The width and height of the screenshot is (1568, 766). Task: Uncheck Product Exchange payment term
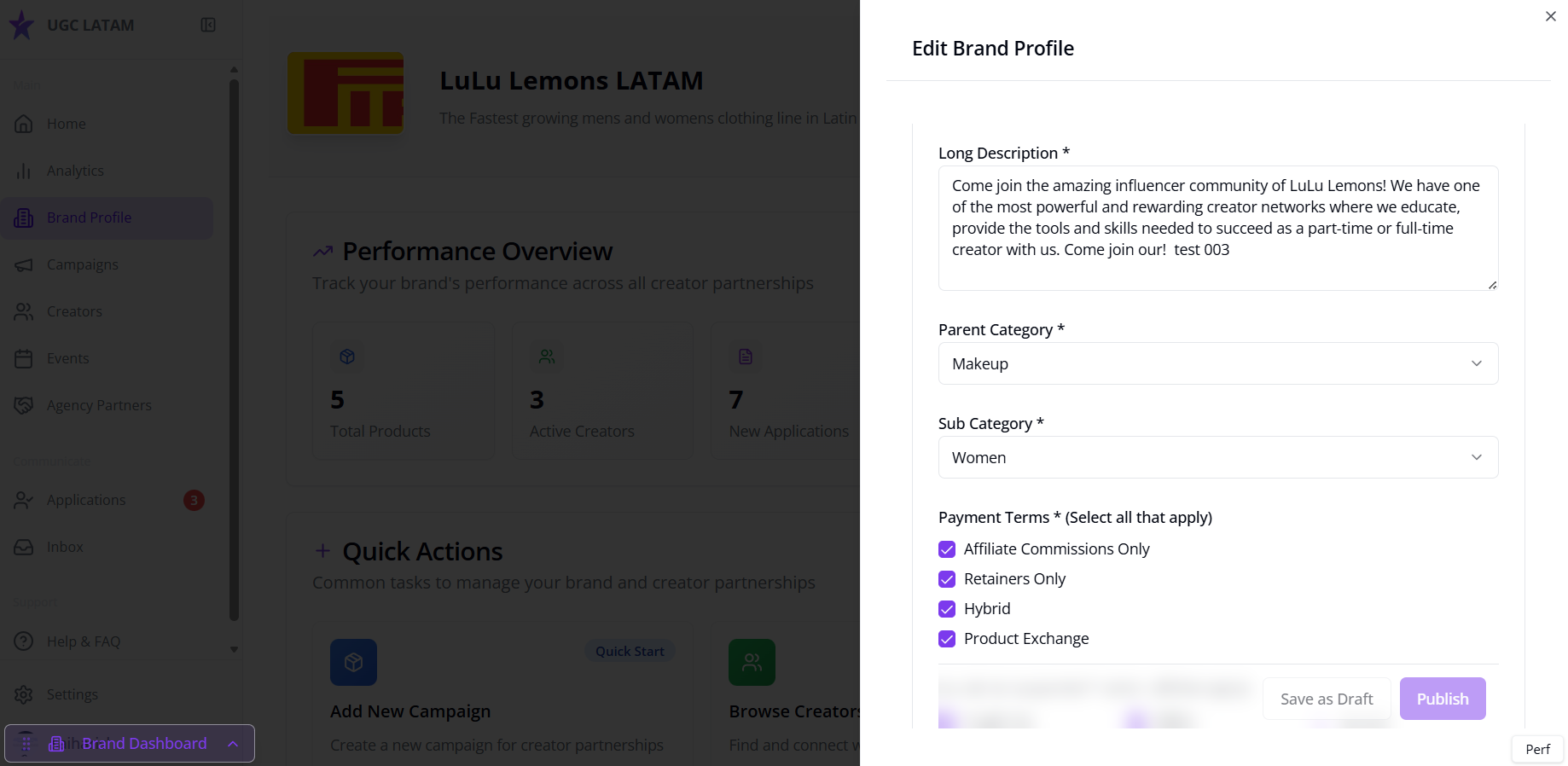(947, 639)
